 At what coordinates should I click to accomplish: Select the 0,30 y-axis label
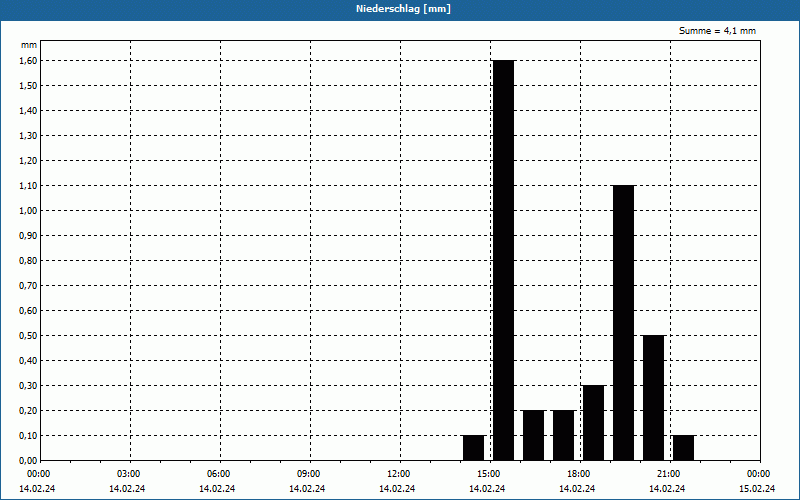point(28,385)
